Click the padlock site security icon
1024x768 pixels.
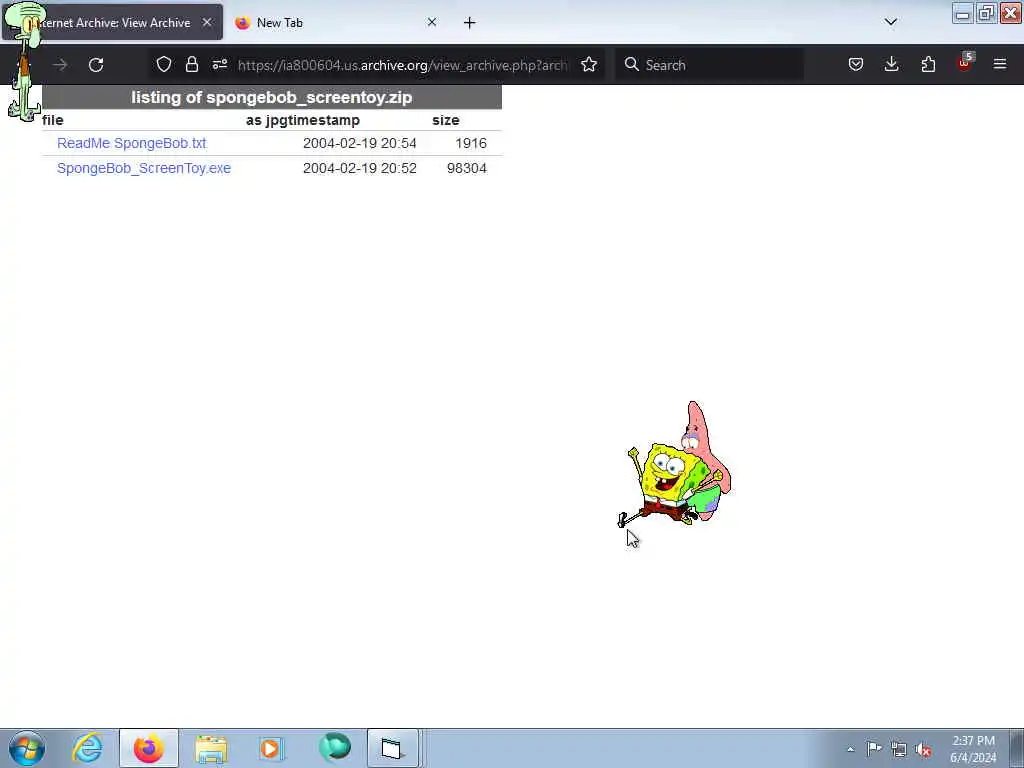(191, 64)
